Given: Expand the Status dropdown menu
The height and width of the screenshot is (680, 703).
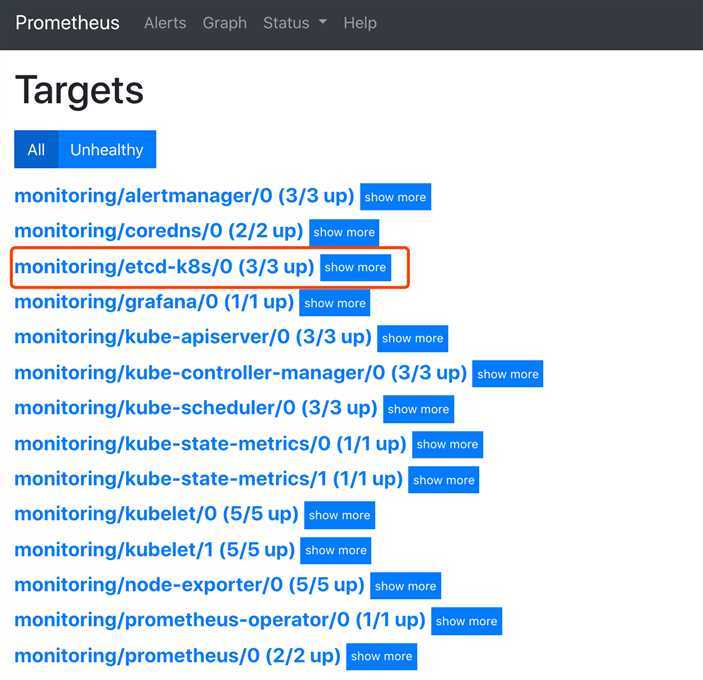Looking at the screenshot, I should coord(295,23).
